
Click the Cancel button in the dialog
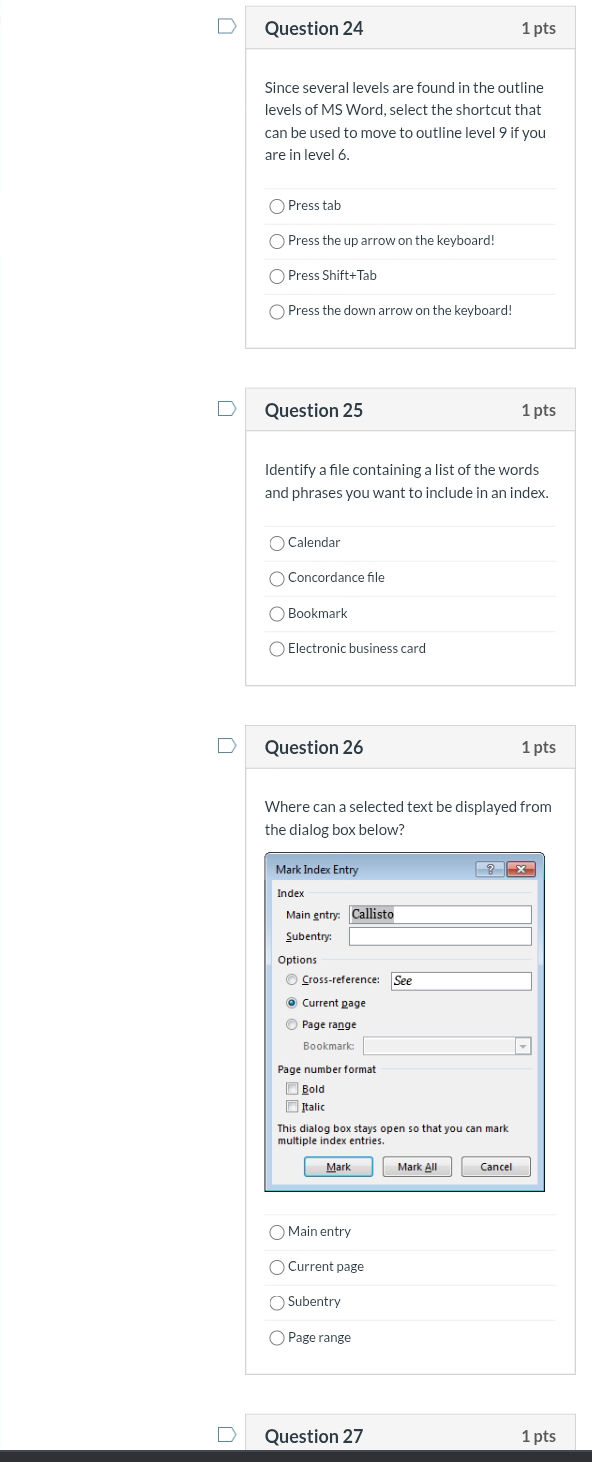pyautogui.click(x=495, y=1166)
